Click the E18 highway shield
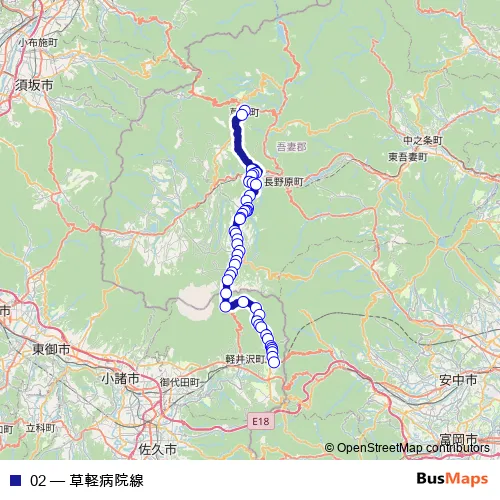The image size is (500, 500). [261, 422]
